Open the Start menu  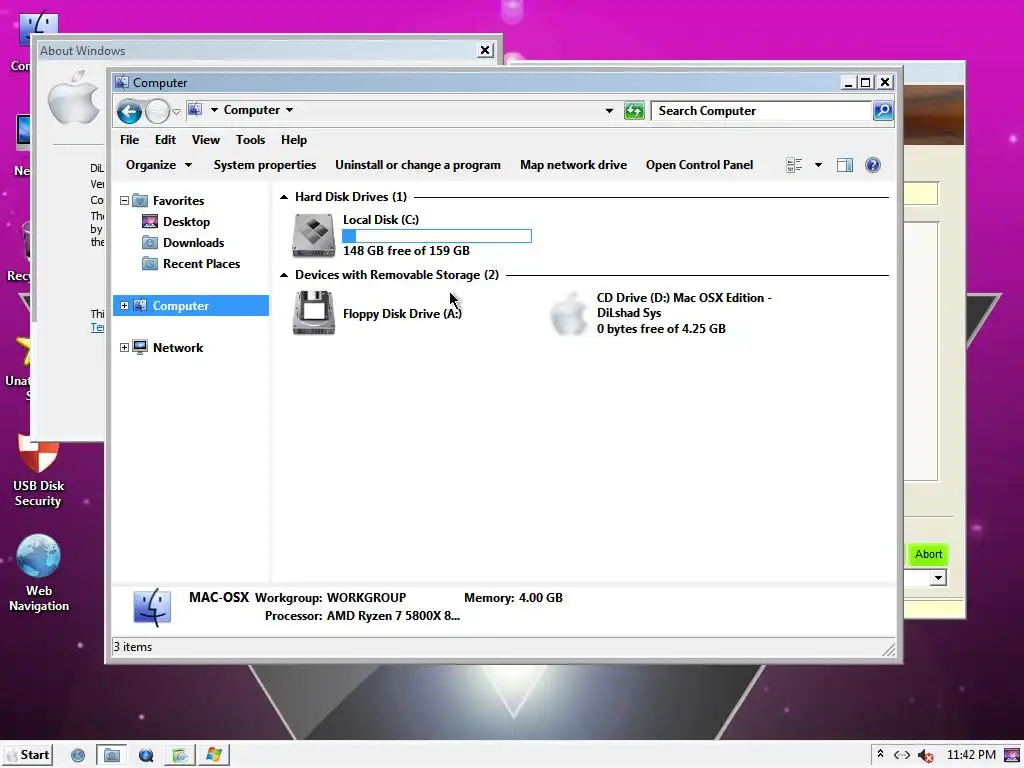[27, 755]
